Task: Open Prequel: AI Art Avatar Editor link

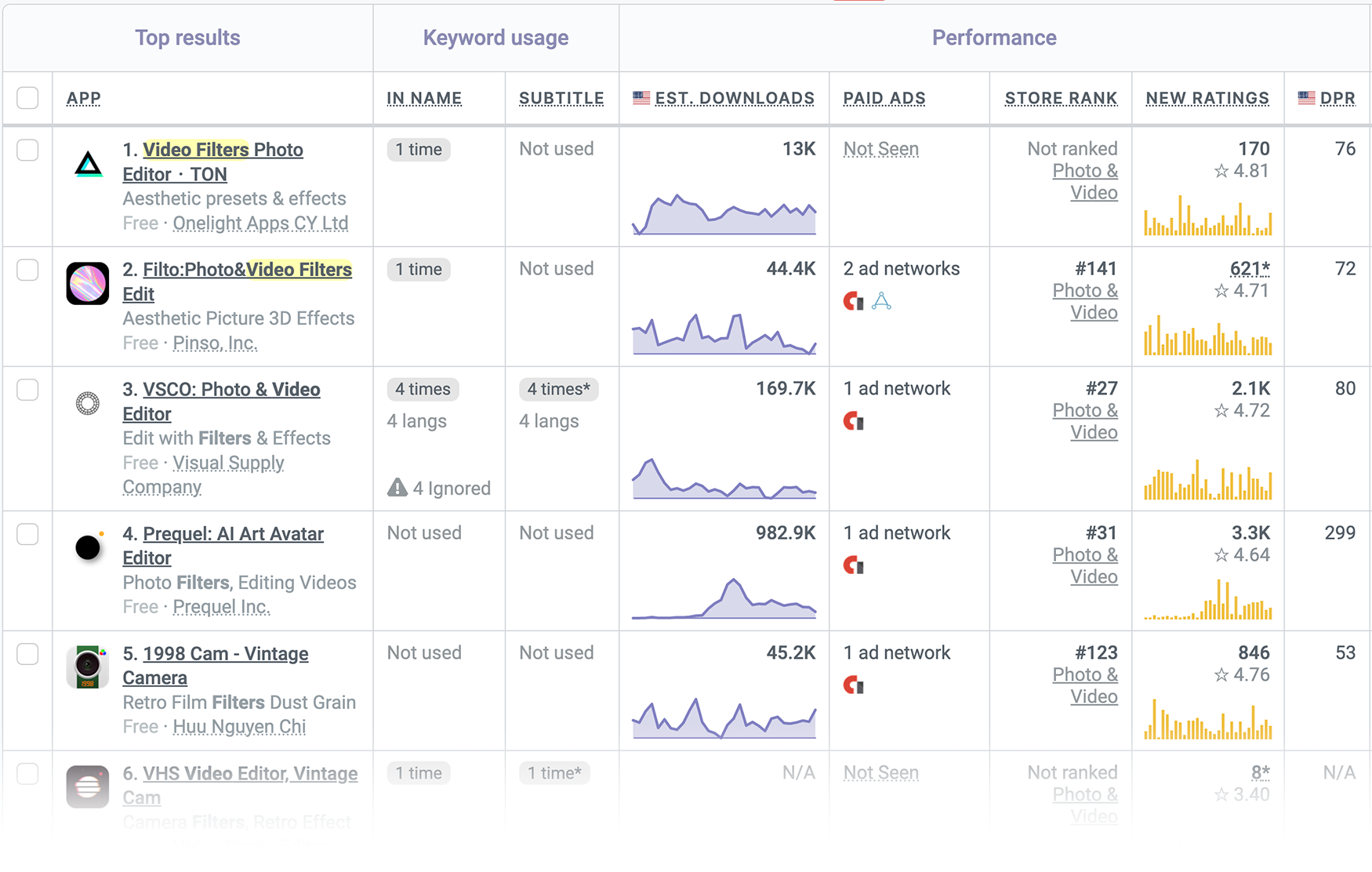Action: 223,546
